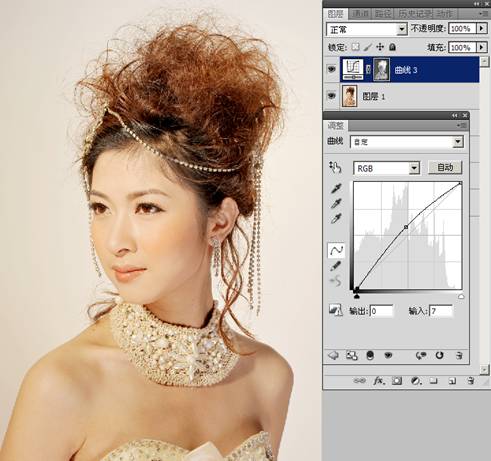Reset the curves adjustment to defaults

[439, 355]
